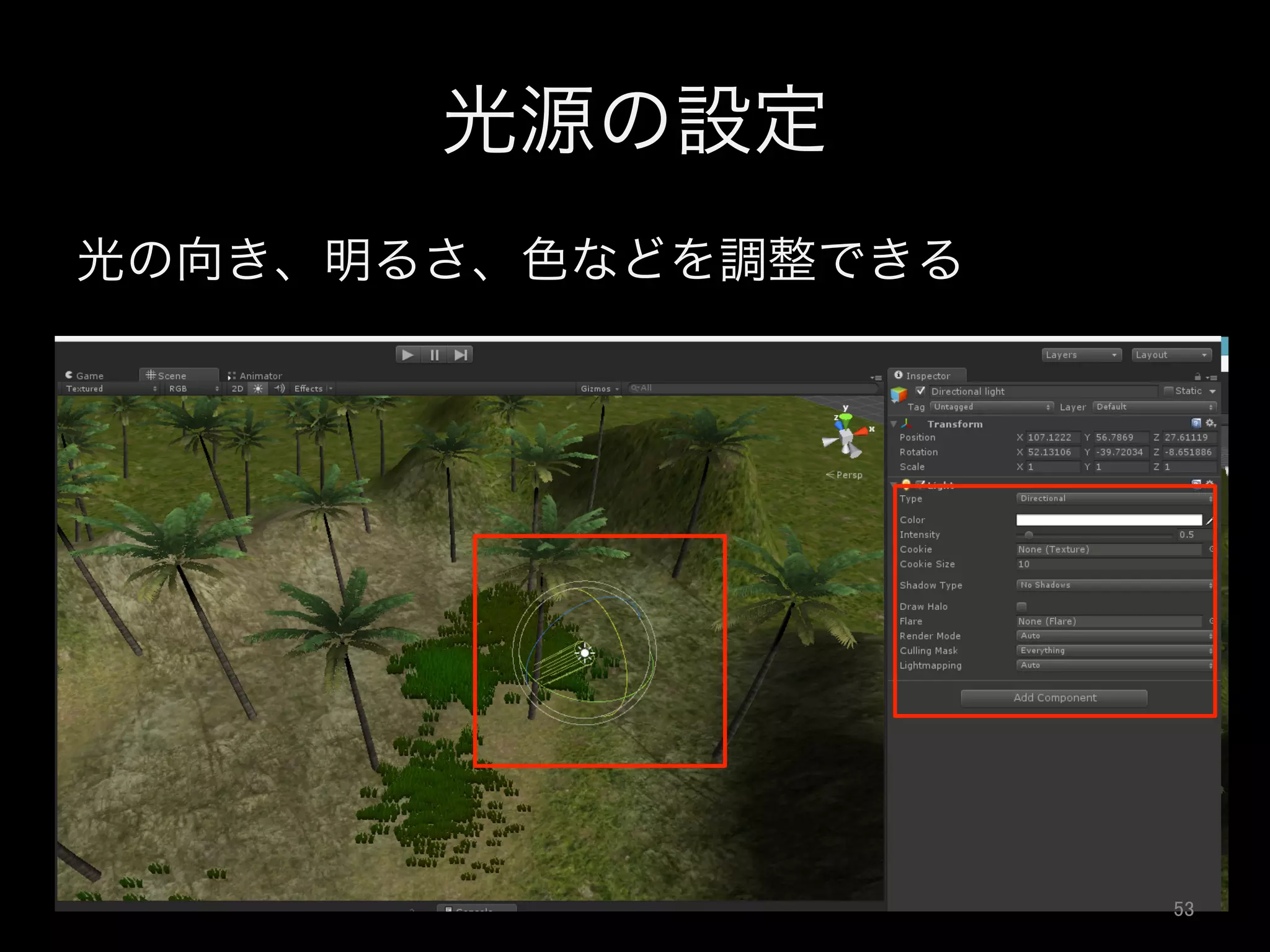Image resolution: width=1270 pixels, height=952 pixels.
Task: Click the GameObject cube icon in Inspector
Action: click(899, 394)
